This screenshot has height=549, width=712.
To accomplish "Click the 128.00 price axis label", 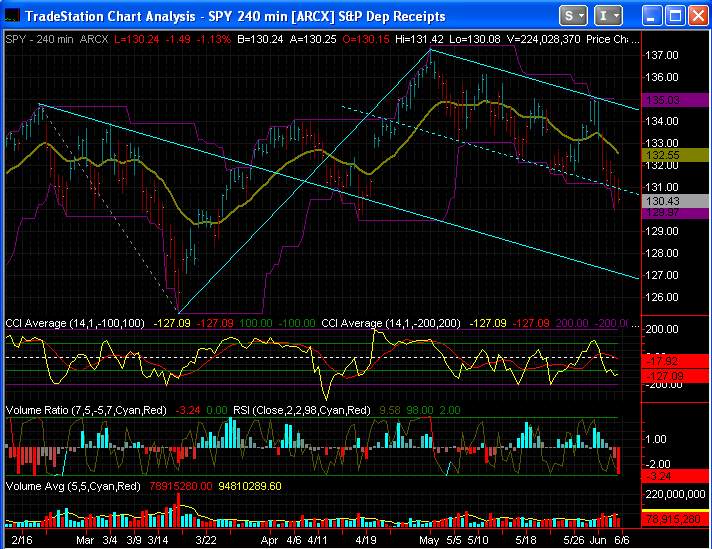I will coord(662,253).
